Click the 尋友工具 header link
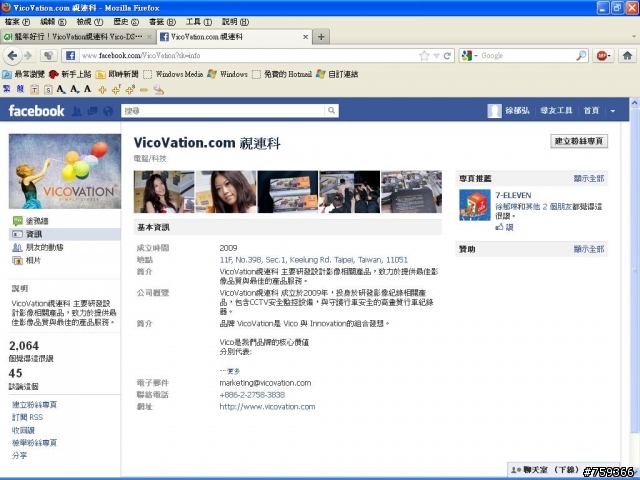The height and width of the screenshot is (480, 640). pyautogui.click(x=556, y=111)
